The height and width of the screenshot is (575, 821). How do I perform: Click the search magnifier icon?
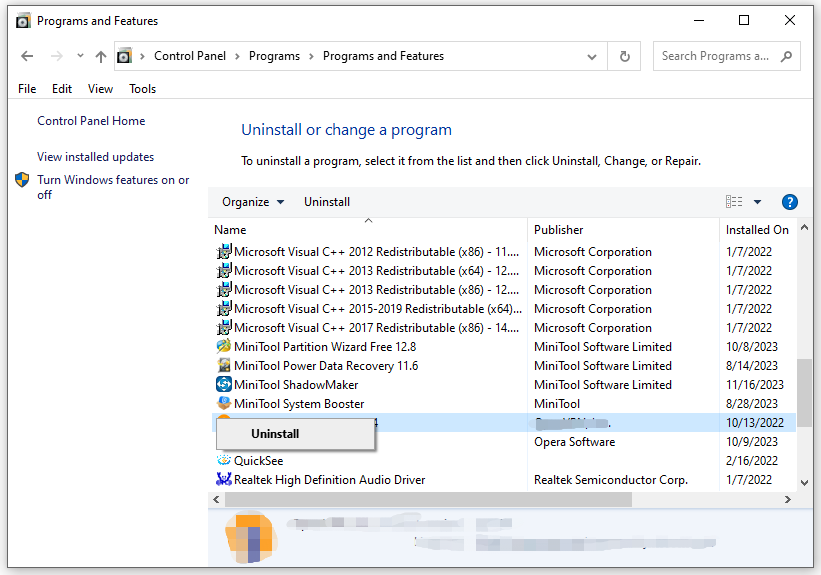point(786,56)
